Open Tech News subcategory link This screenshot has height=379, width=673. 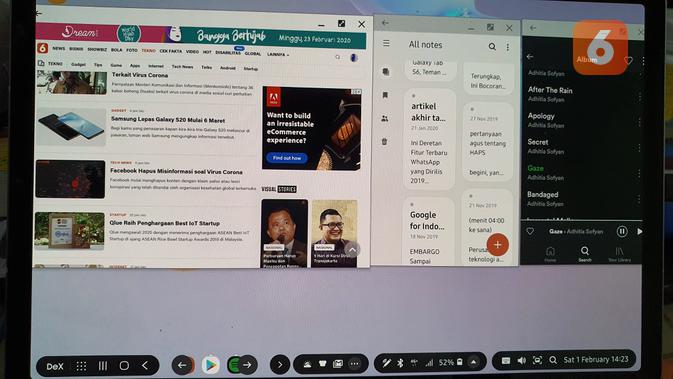click(182, 67)
